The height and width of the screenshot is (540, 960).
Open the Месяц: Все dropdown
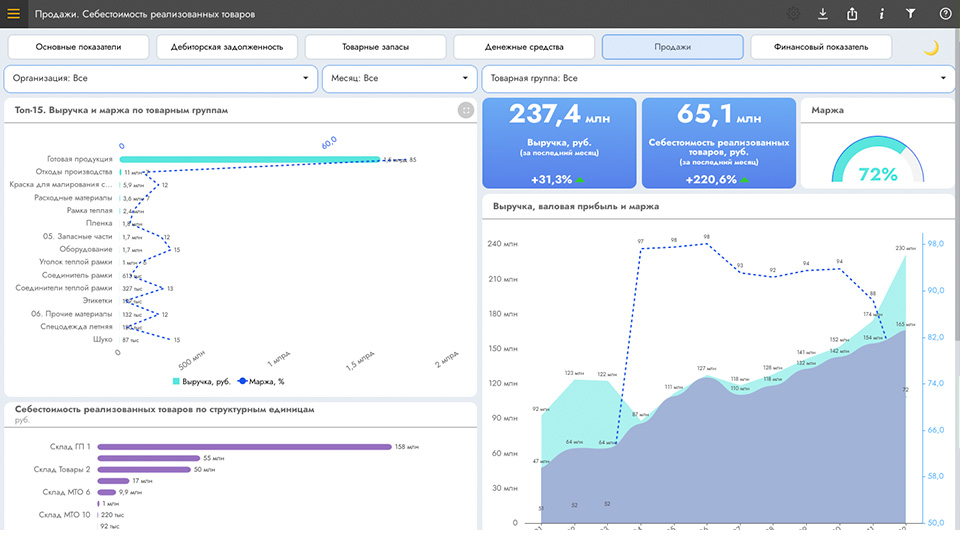[399, 78]
